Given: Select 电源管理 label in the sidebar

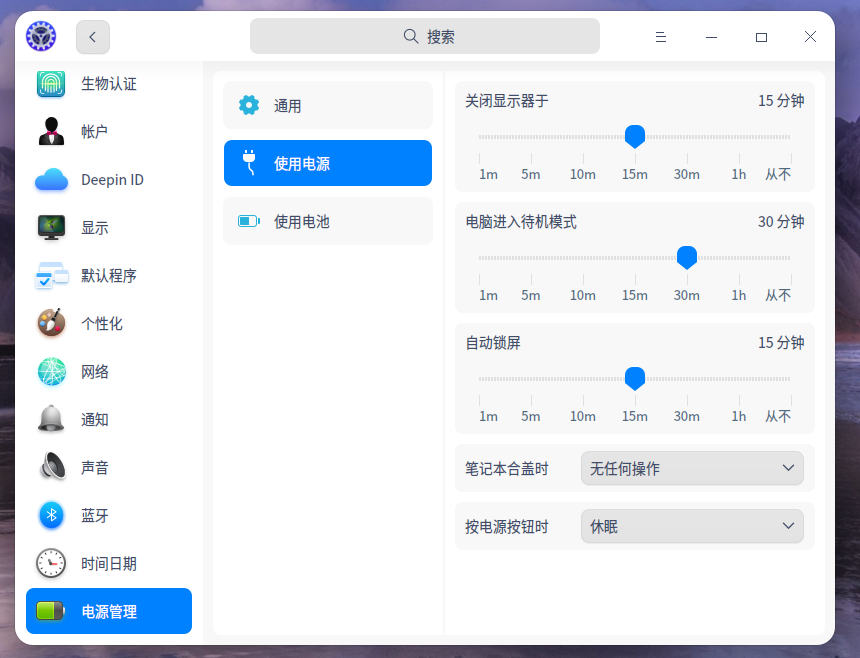Looking at the screenshot, I should point(109,611).
